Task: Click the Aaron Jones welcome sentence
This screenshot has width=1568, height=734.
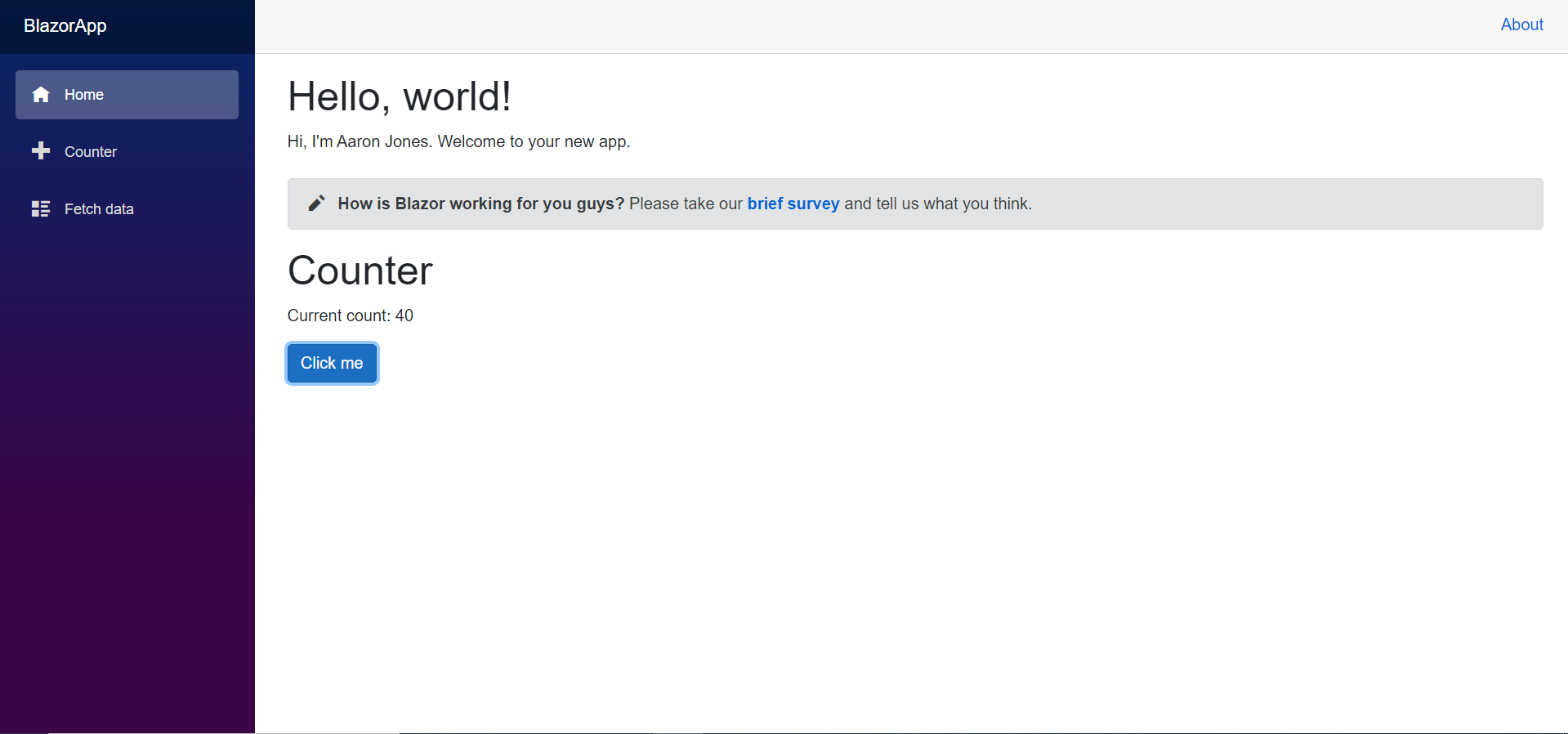Action: pyautogui.click(x=458, y=141)
